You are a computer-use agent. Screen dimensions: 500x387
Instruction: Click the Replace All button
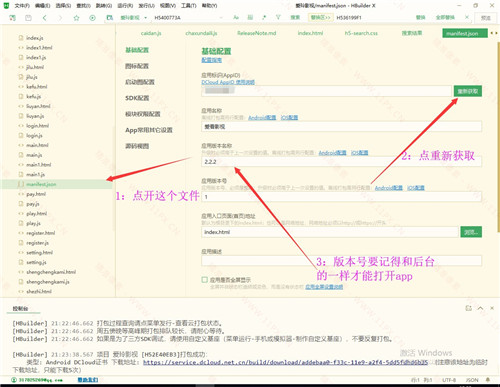click(445, 17)
